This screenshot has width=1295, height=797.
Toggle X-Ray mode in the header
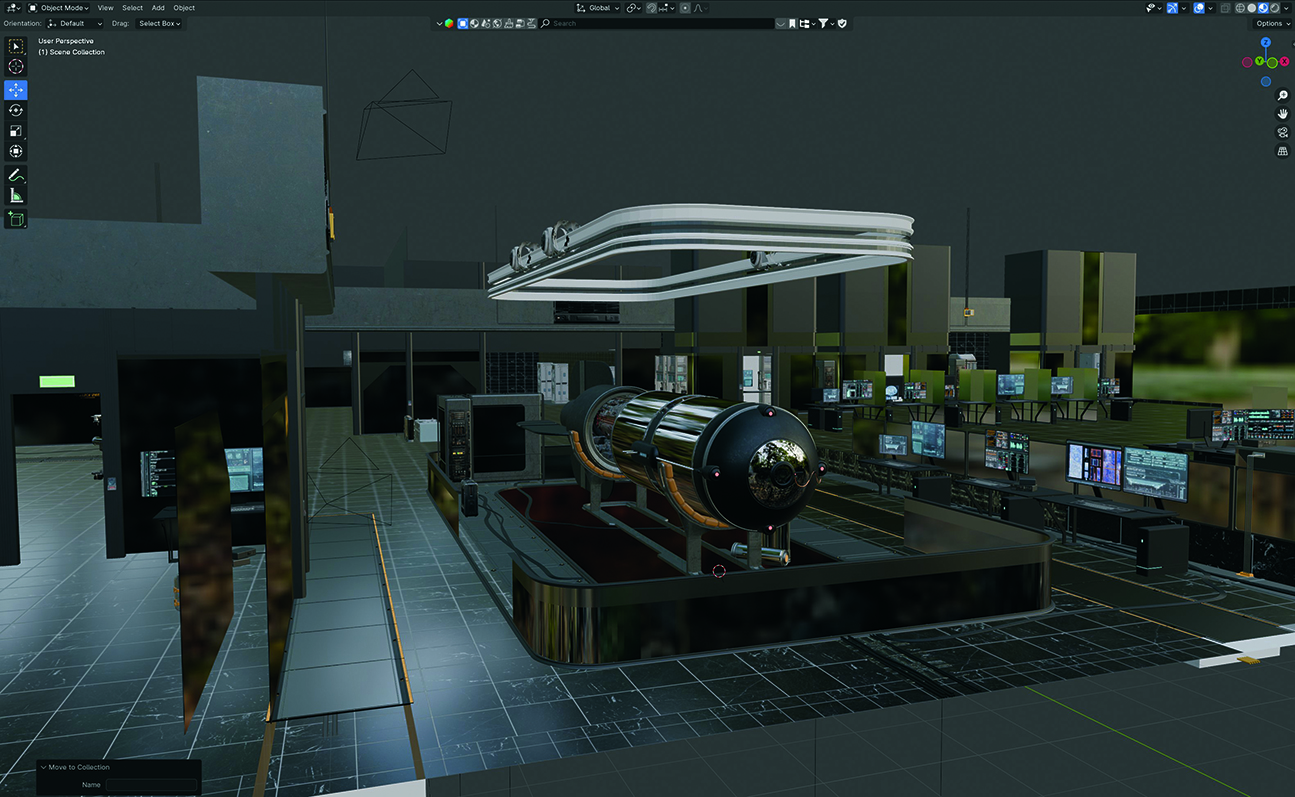coord(1225,7)
